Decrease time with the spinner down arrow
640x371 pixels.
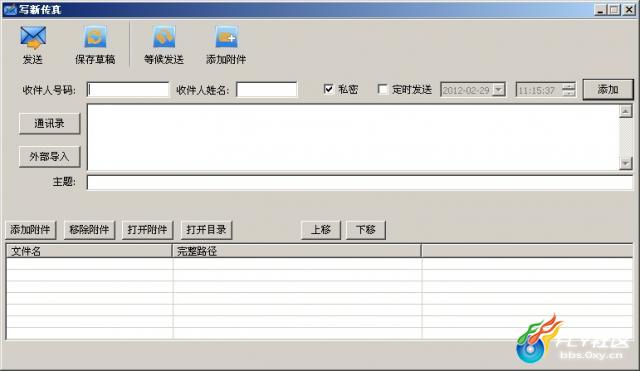click(x=568, y=93)
